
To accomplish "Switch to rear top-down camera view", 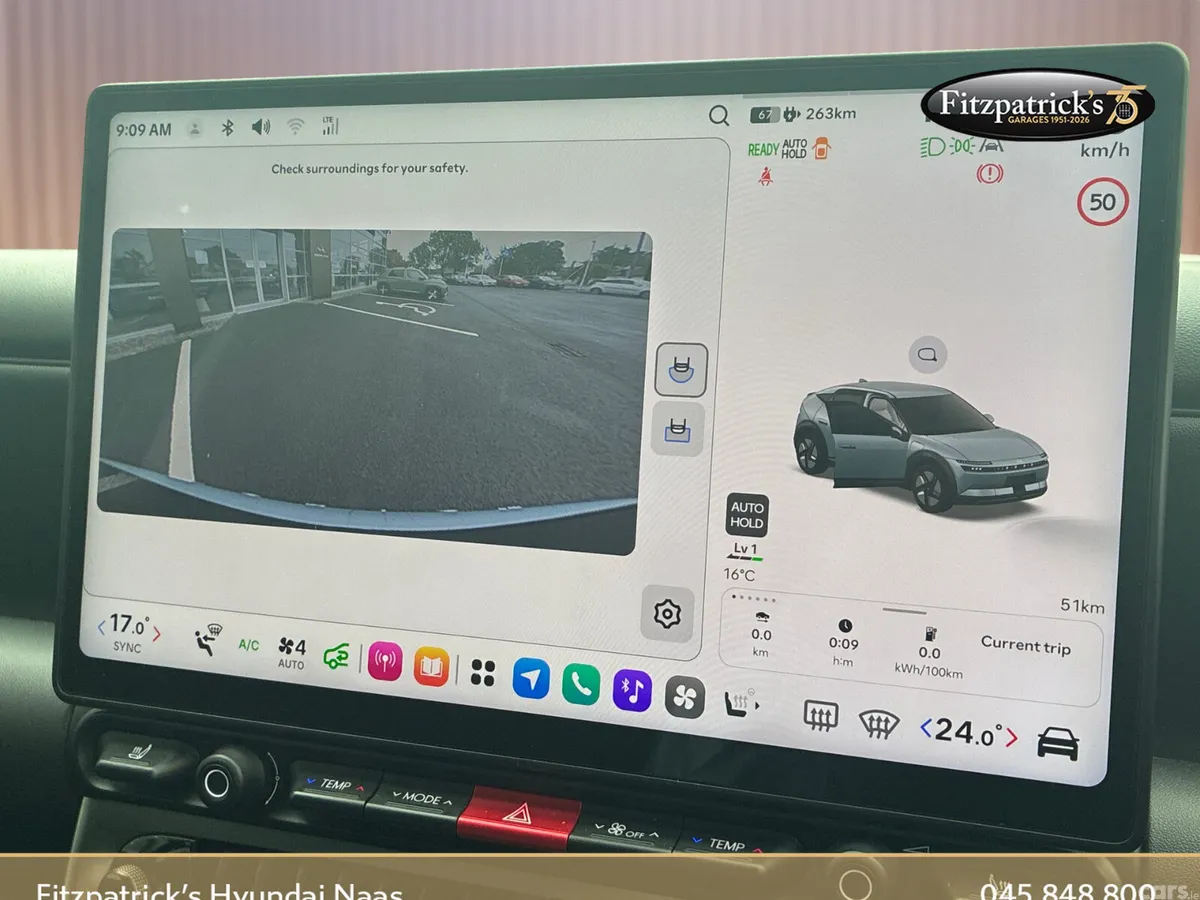I will 678,429.
